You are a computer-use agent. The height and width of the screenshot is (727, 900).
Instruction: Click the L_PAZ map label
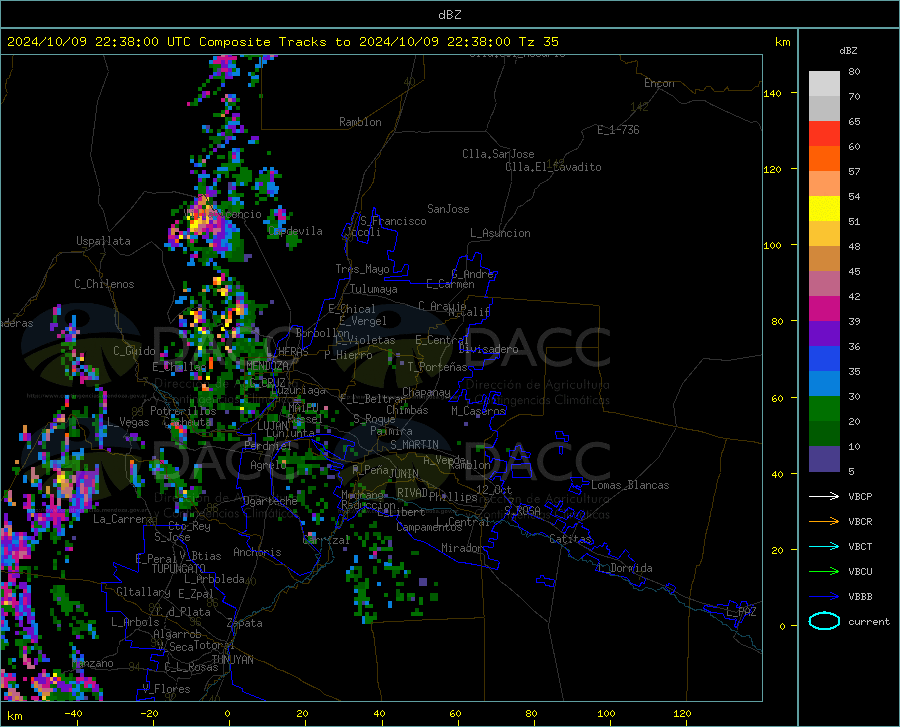(x=741, y=612)
